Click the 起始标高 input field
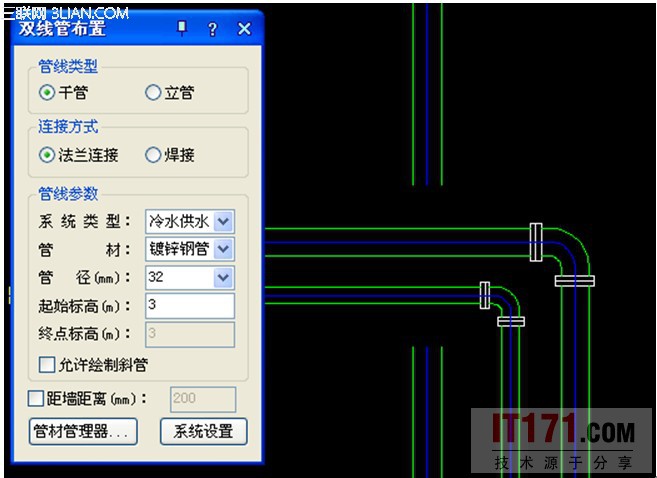Viewport: 657px width, 478px height. tap(189, 305)
